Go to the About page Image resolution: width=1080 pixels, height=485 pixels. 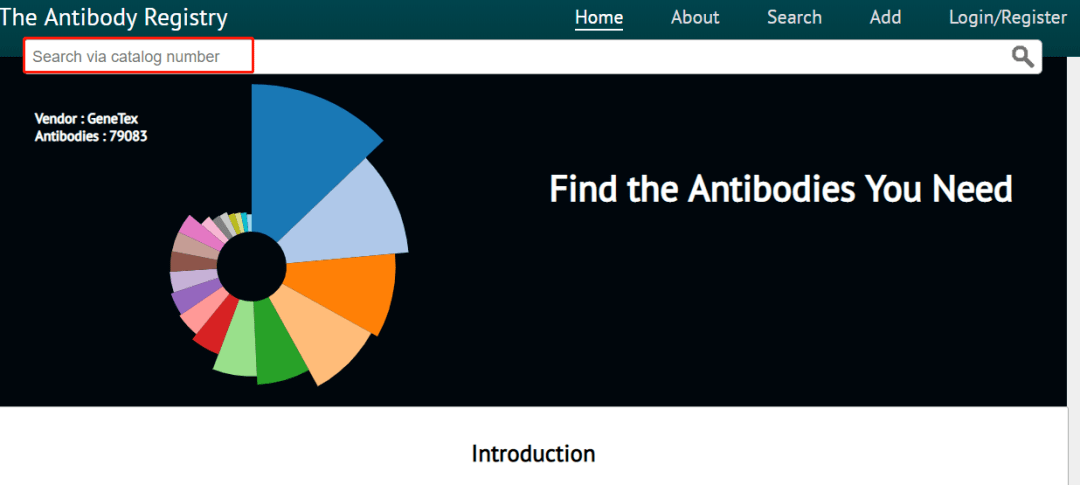[695, 17]
